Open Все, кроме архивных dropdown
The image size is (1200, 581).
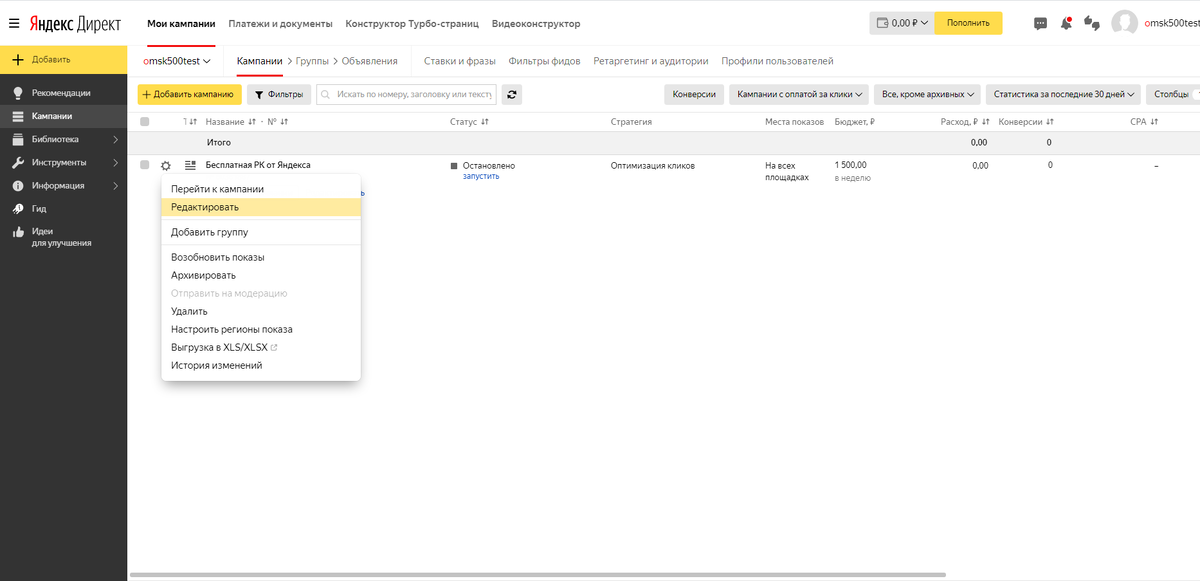(x=928, y=94)
